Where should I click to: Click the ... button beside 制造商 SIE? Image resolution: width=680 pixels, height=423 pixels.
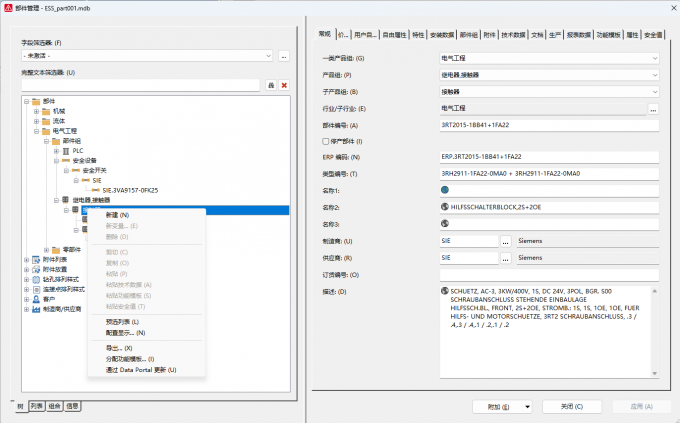coord(505,242)
